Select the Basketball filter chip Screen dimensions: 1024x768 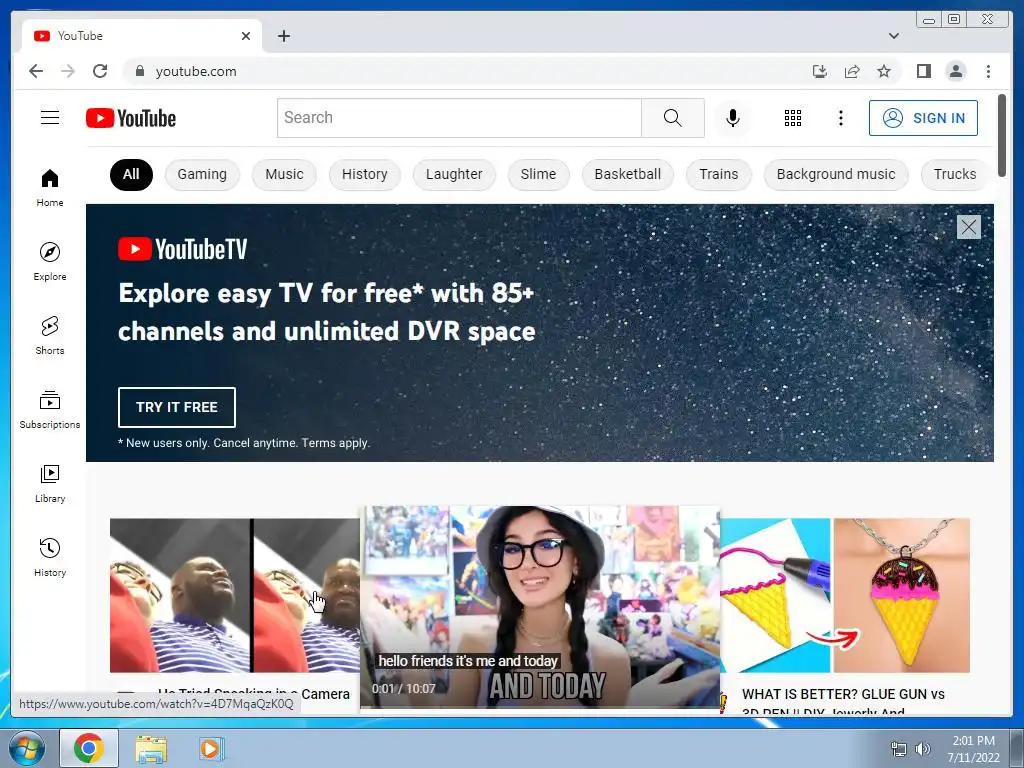[628, 174]
